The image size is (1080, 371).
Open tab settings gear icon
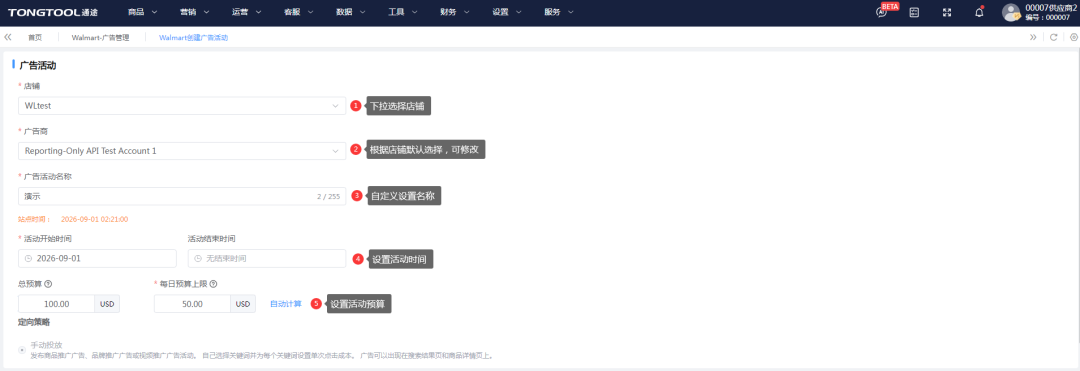[1073, 37]
